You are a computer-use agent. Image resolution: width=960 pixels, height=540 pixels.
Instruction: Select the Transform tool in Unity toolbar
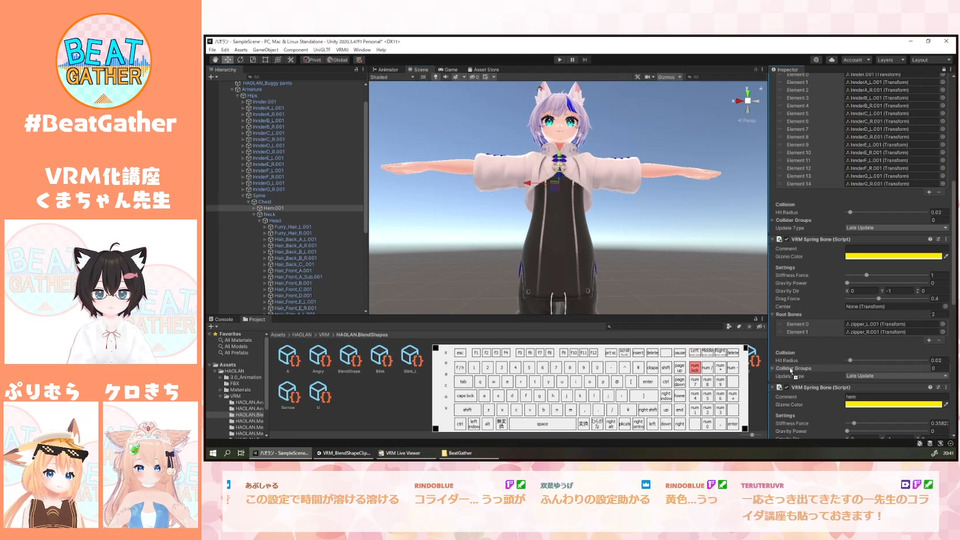[278, 60]
